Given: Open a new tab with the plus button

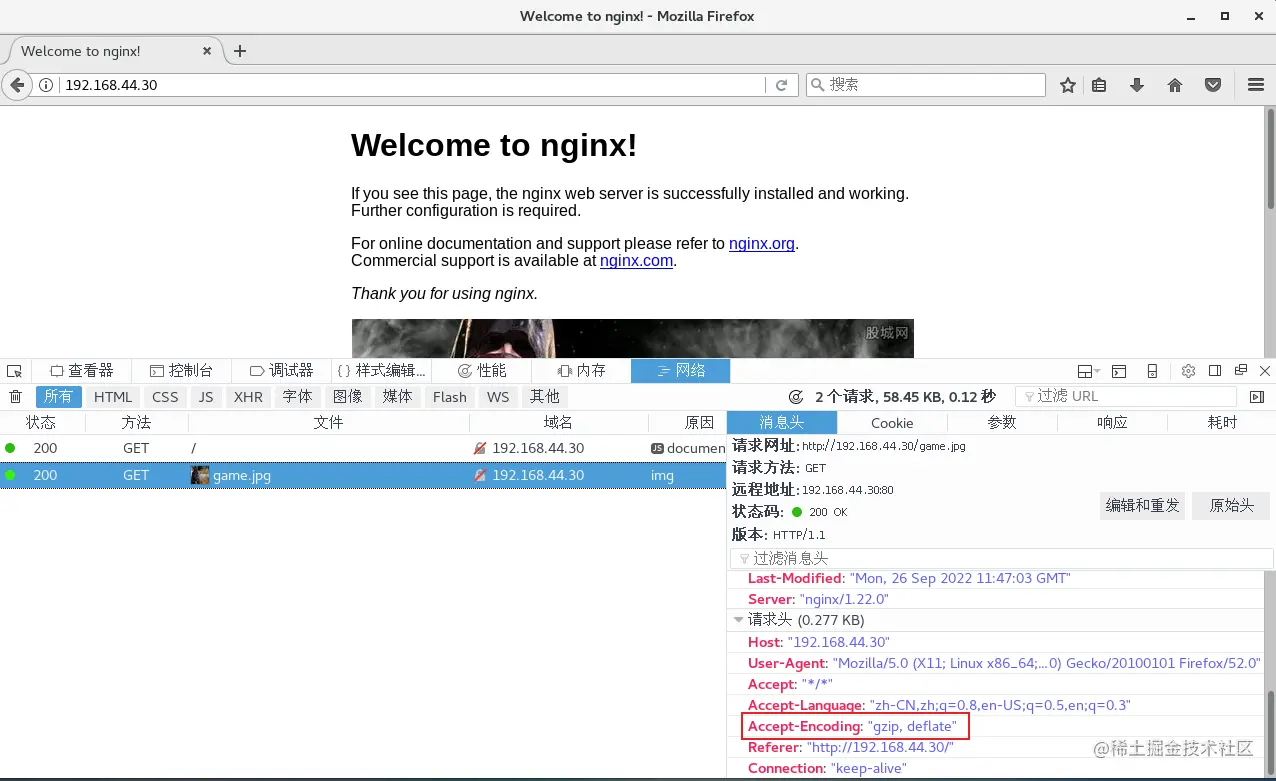Looking at the screenshot, I should pyautogui.click(x=240, y=51).
